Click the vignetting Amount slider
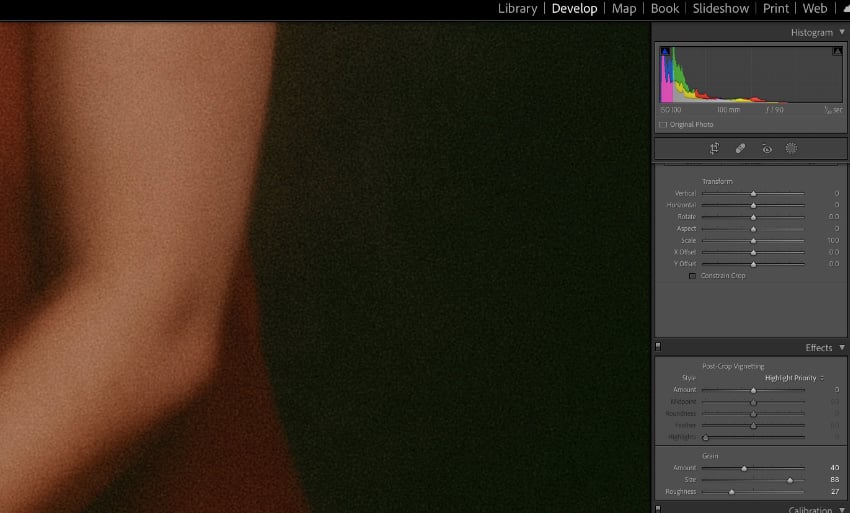Viewport: 850px width, 513px height. pos(753,390)
